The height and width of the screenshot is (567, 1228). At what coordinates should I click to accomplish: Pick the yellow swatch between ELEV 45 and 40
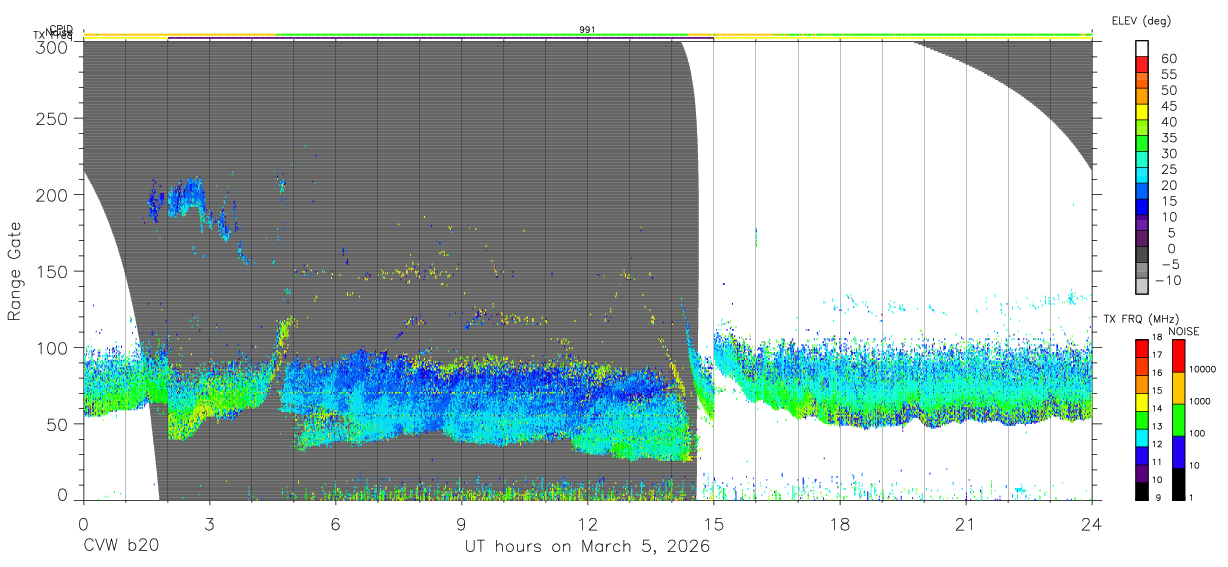1142,113
